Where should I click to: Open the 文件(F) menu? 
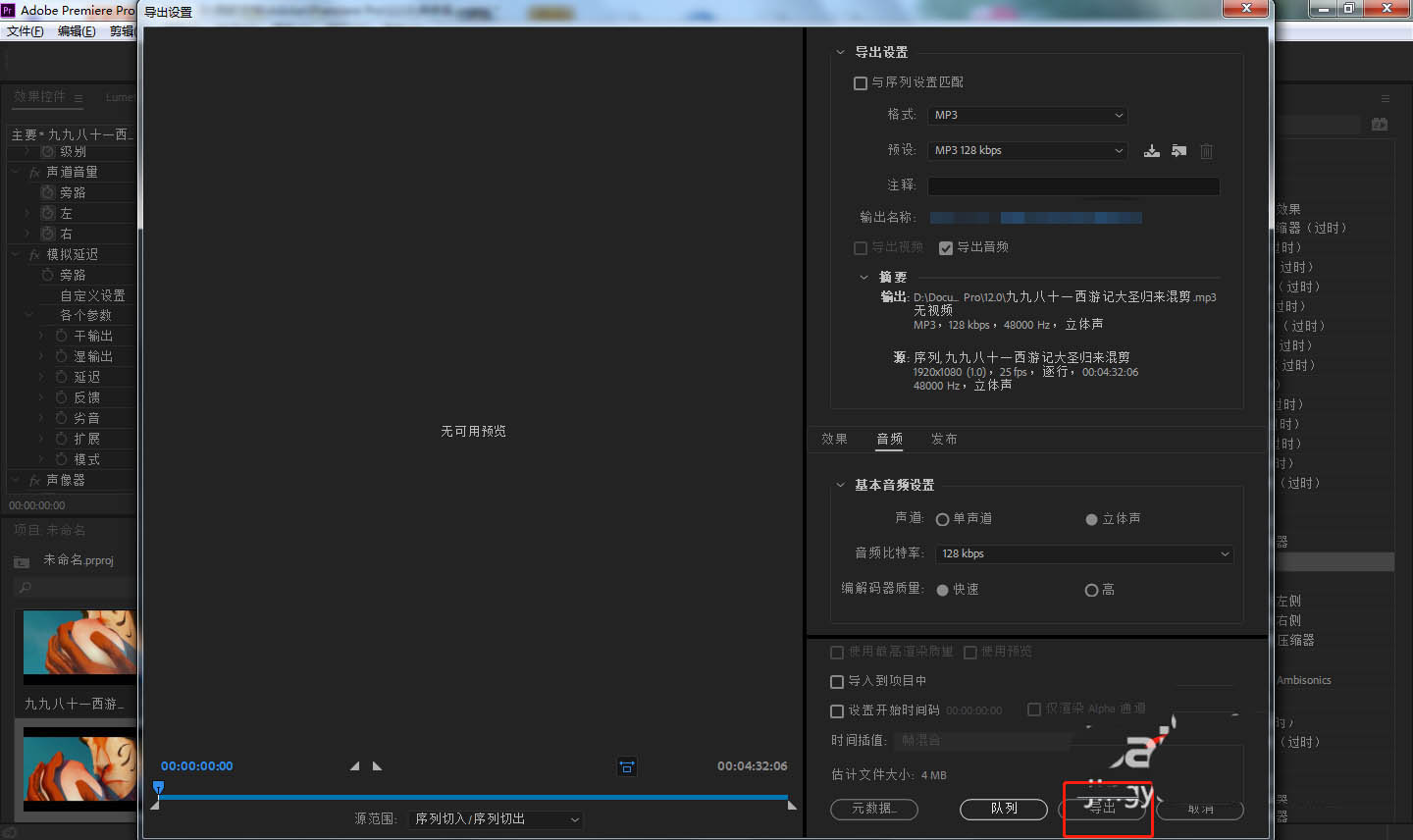click(x=25, y=31)
